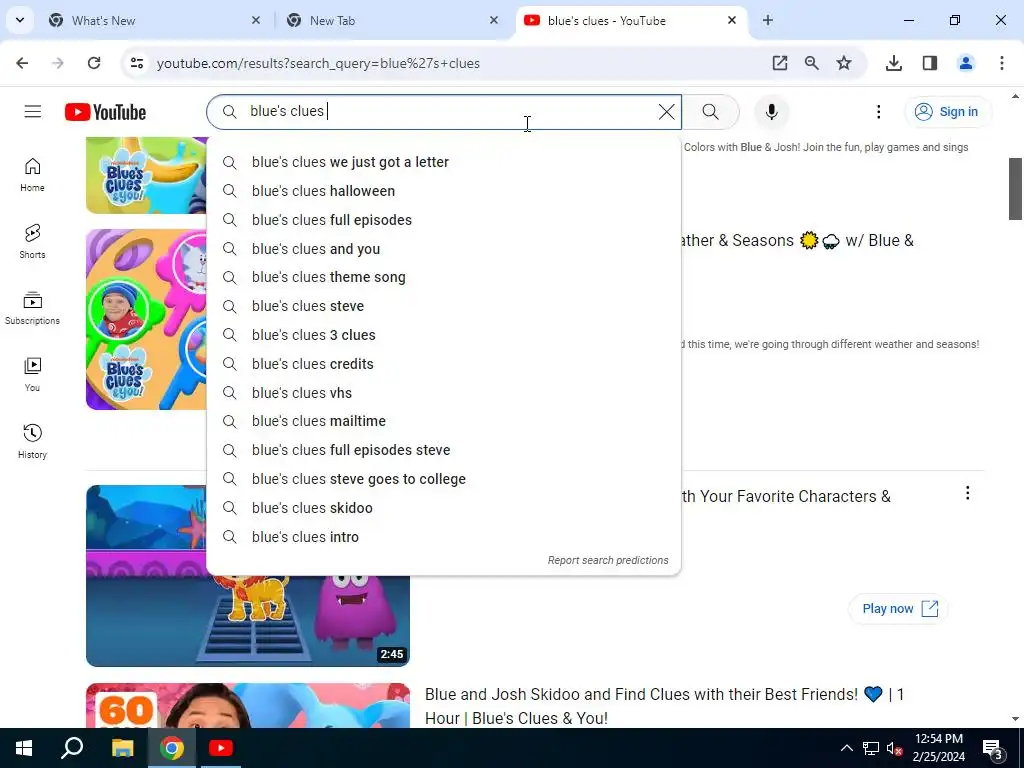
Task: Click the address bar URL
Action: point(318,63)
